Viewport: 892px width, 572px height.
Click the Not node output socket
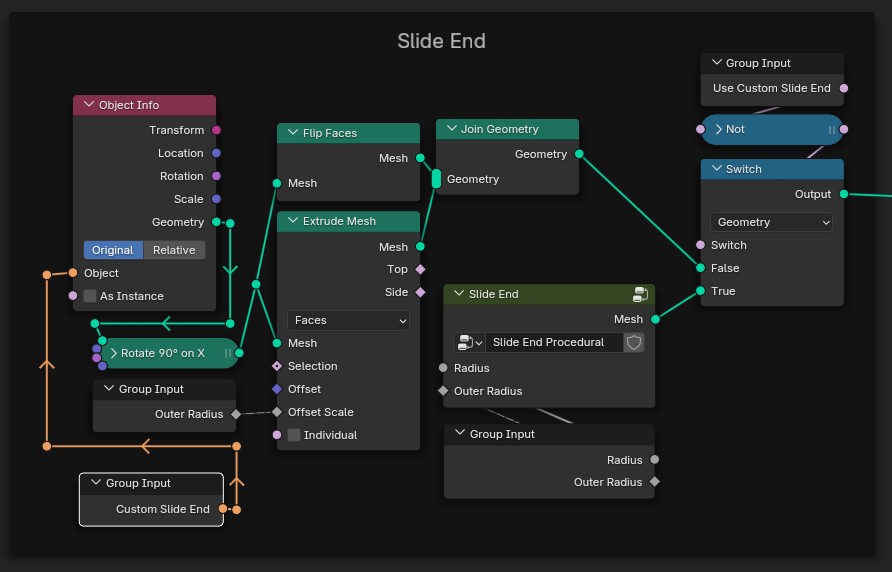pos(844,129)
